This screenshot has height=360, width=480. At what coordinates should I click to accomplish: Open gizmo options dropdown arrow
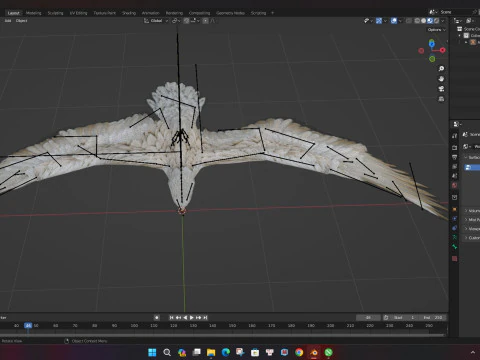click(x=385, y=21)
